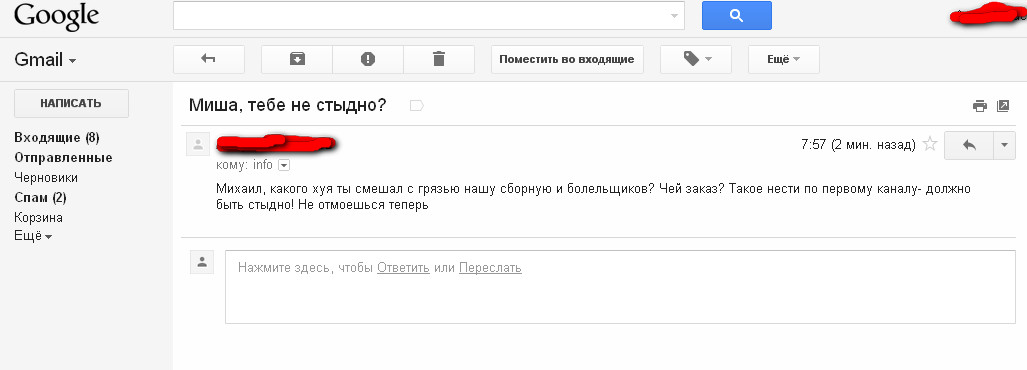Show details arrow next to кому: info
Screen dimensions: 1027x370
coord(284,166)
